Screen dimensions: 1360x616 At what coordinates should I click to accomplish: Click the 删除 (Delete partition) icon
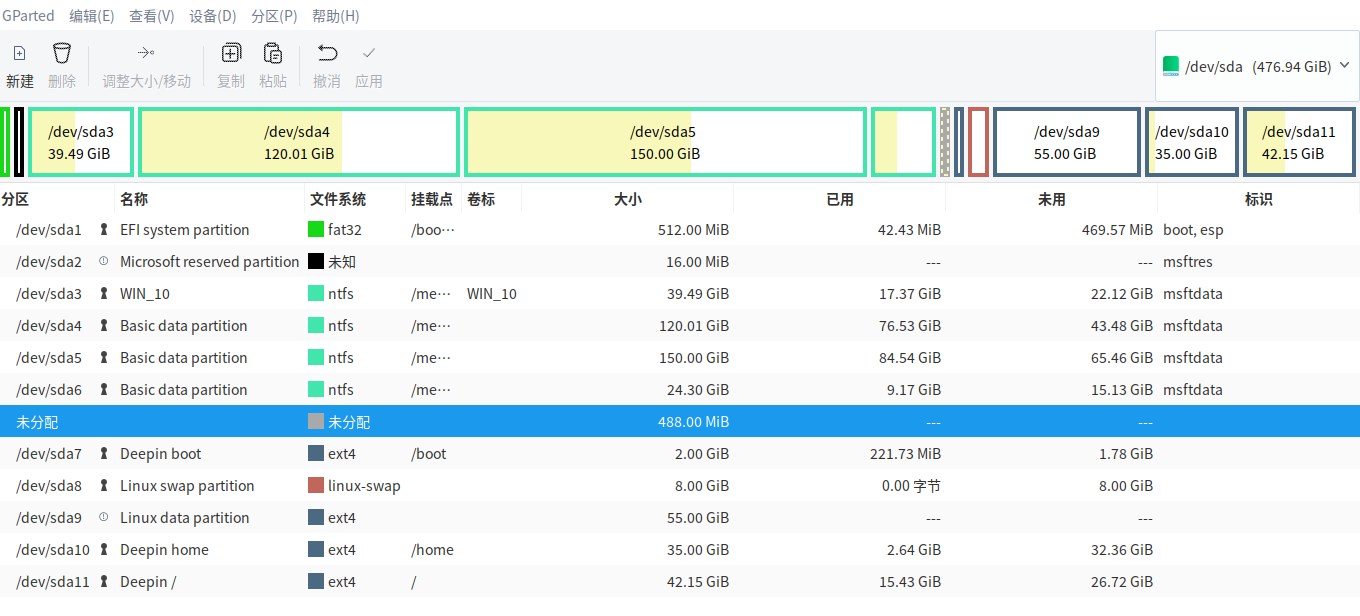(x=61, y=60)
